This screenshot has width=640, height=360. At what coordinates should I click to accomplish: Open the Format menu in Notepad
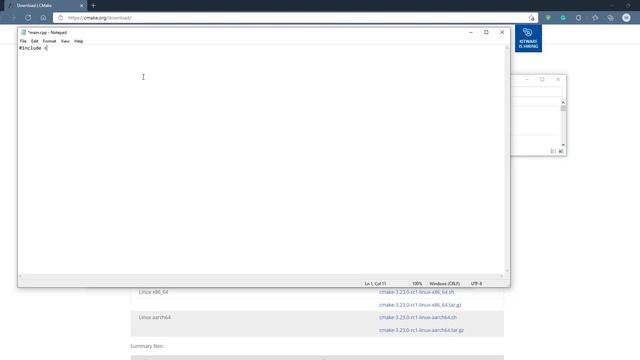coord(49,41)
